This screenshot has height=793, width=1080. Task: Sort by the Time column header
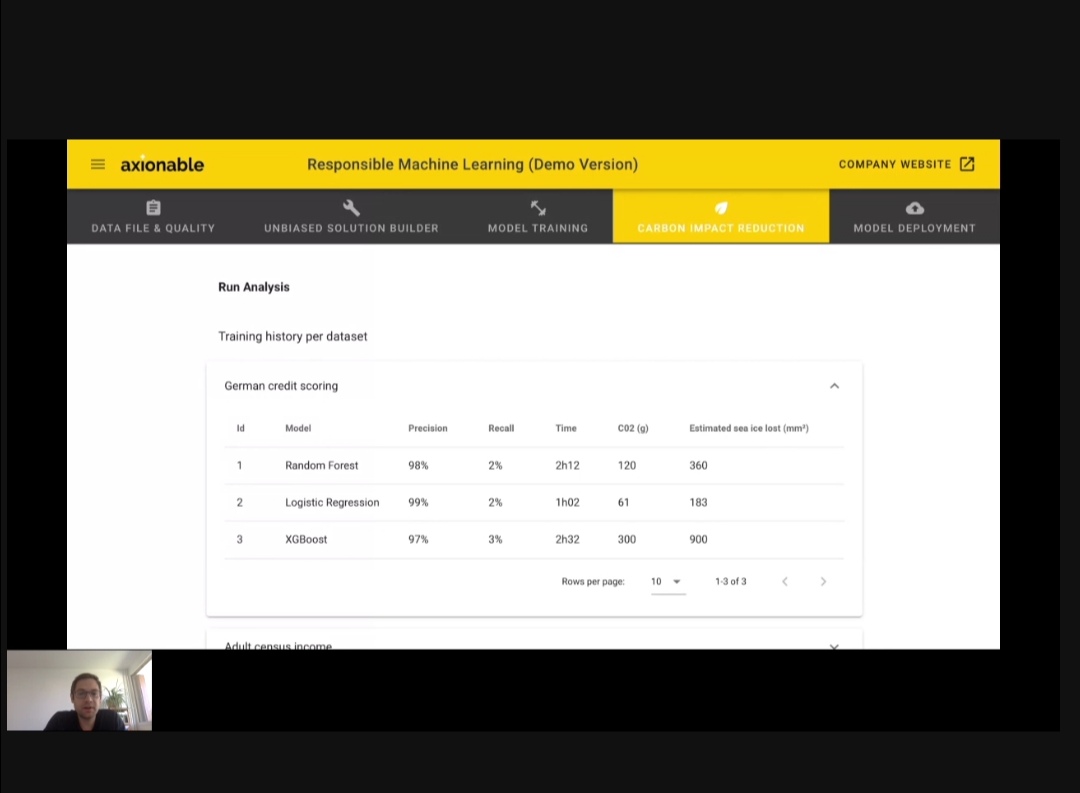[566, 428]
